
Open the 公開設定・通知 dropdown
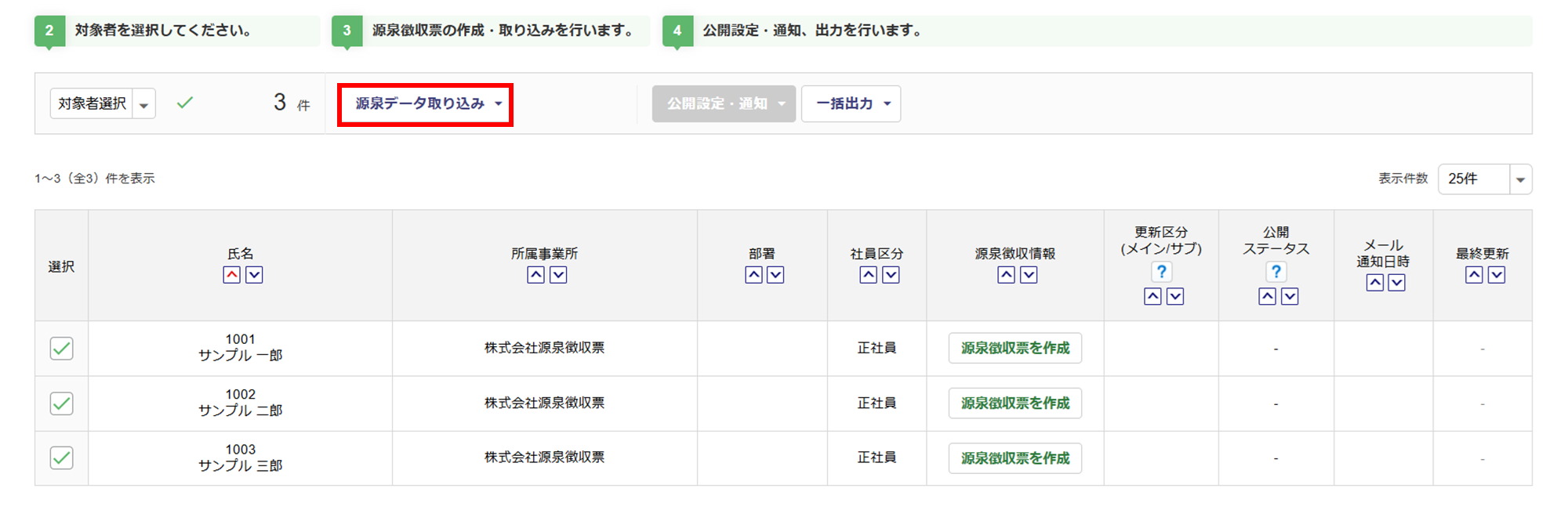tap(724, 103)
